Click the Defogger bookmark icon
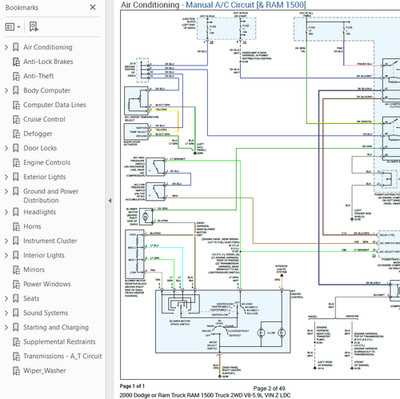The width and height of the screenshot is (400, 399). click(16, 134)
